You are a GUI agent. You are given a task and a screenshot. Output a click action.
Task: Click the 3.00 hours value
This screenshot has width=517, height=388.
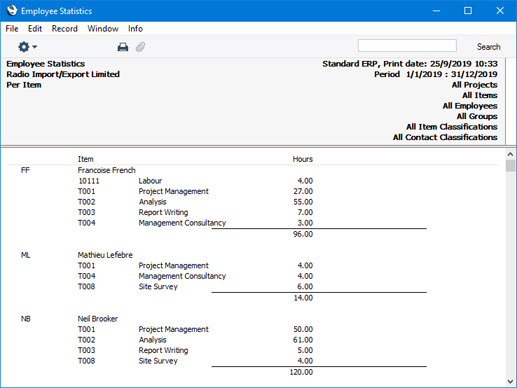click(x=305, y=223)
